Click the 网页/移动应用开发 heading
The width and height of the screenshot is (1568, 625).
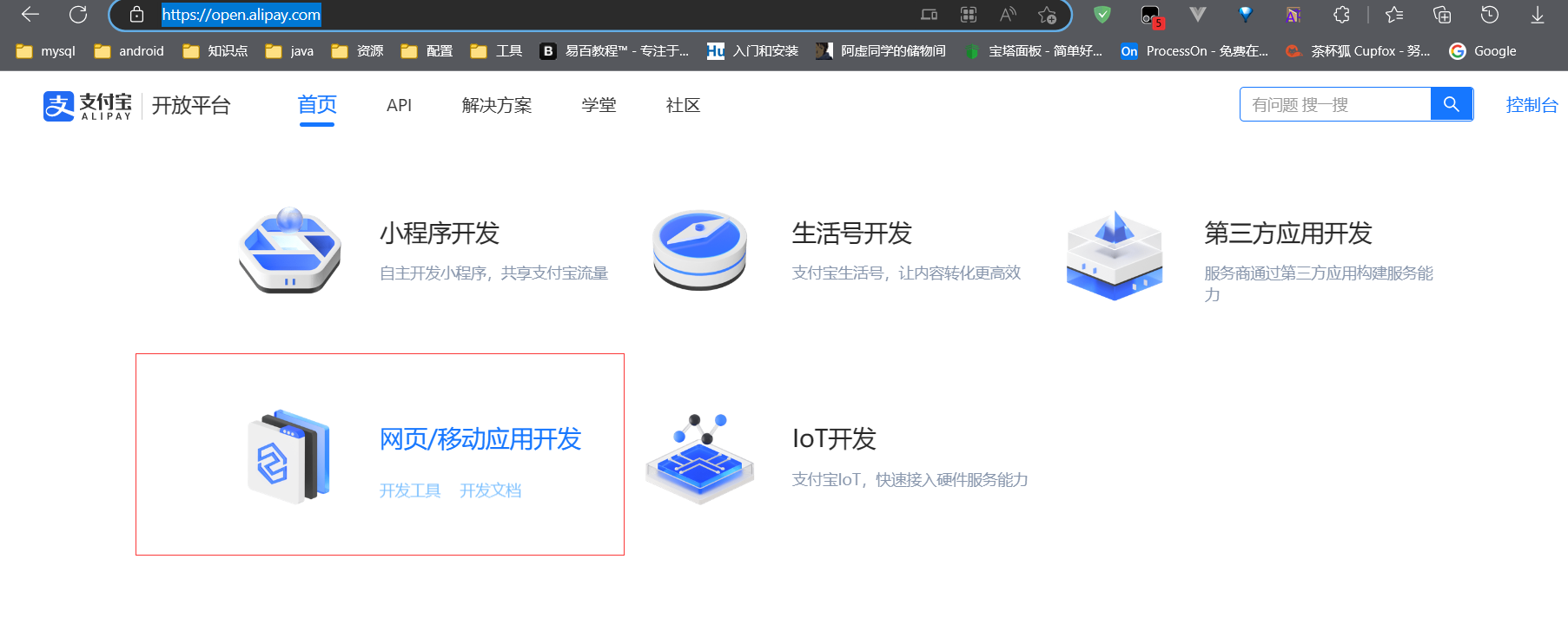click(x=480, y=439)
